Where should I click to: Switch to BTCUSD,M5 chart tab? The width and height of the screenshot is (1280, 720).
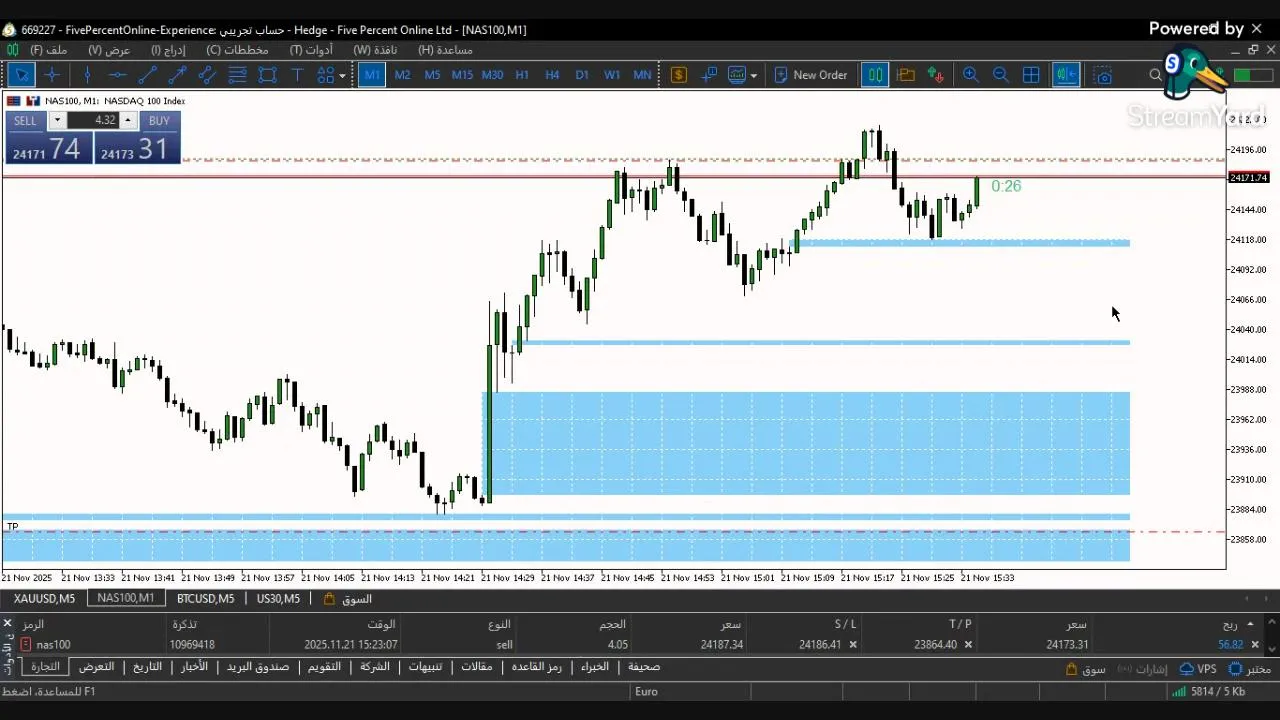click(x=205, y=598)
